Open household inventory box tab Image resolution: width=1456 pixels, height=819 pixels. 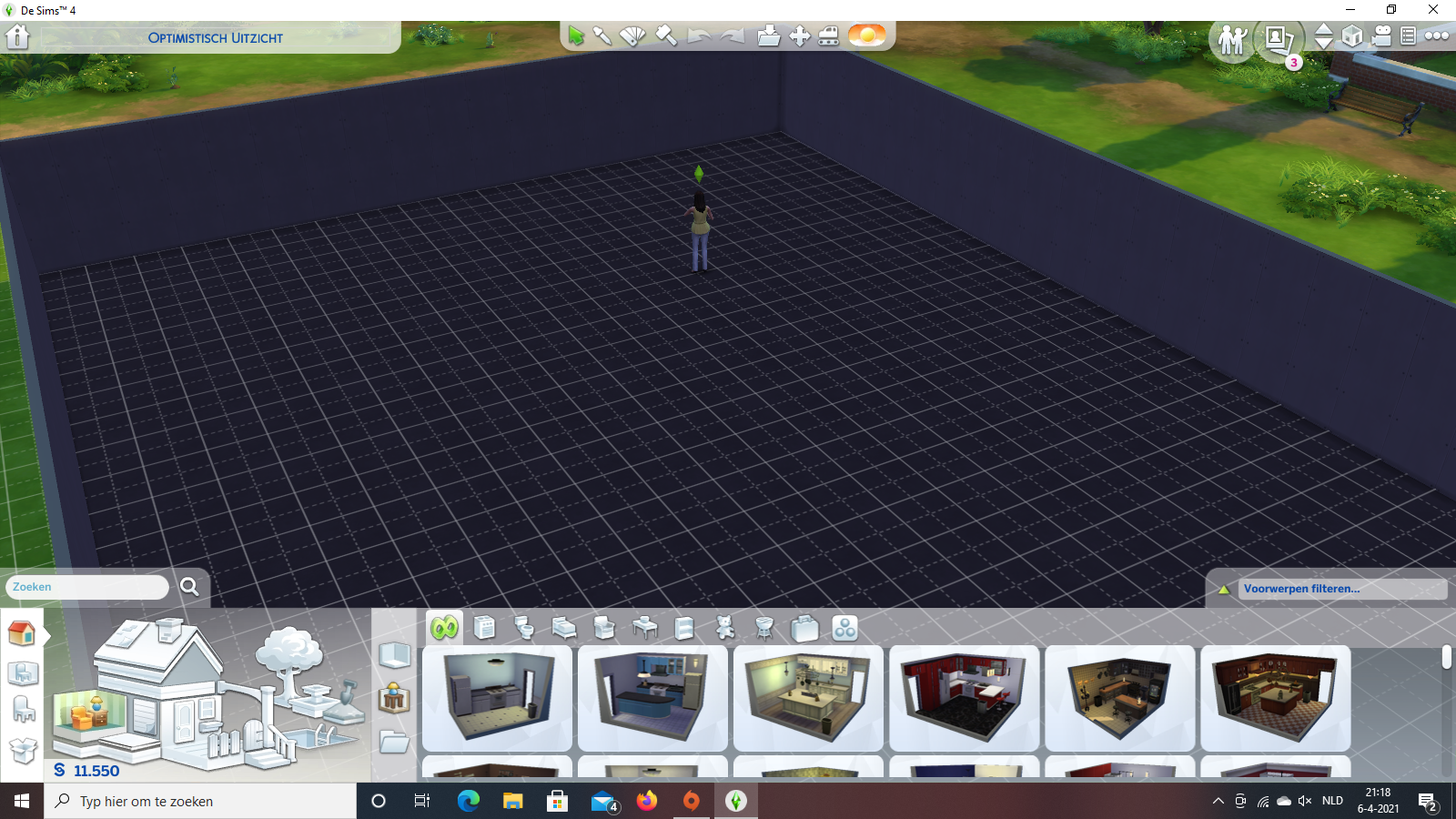pos(23,751)
